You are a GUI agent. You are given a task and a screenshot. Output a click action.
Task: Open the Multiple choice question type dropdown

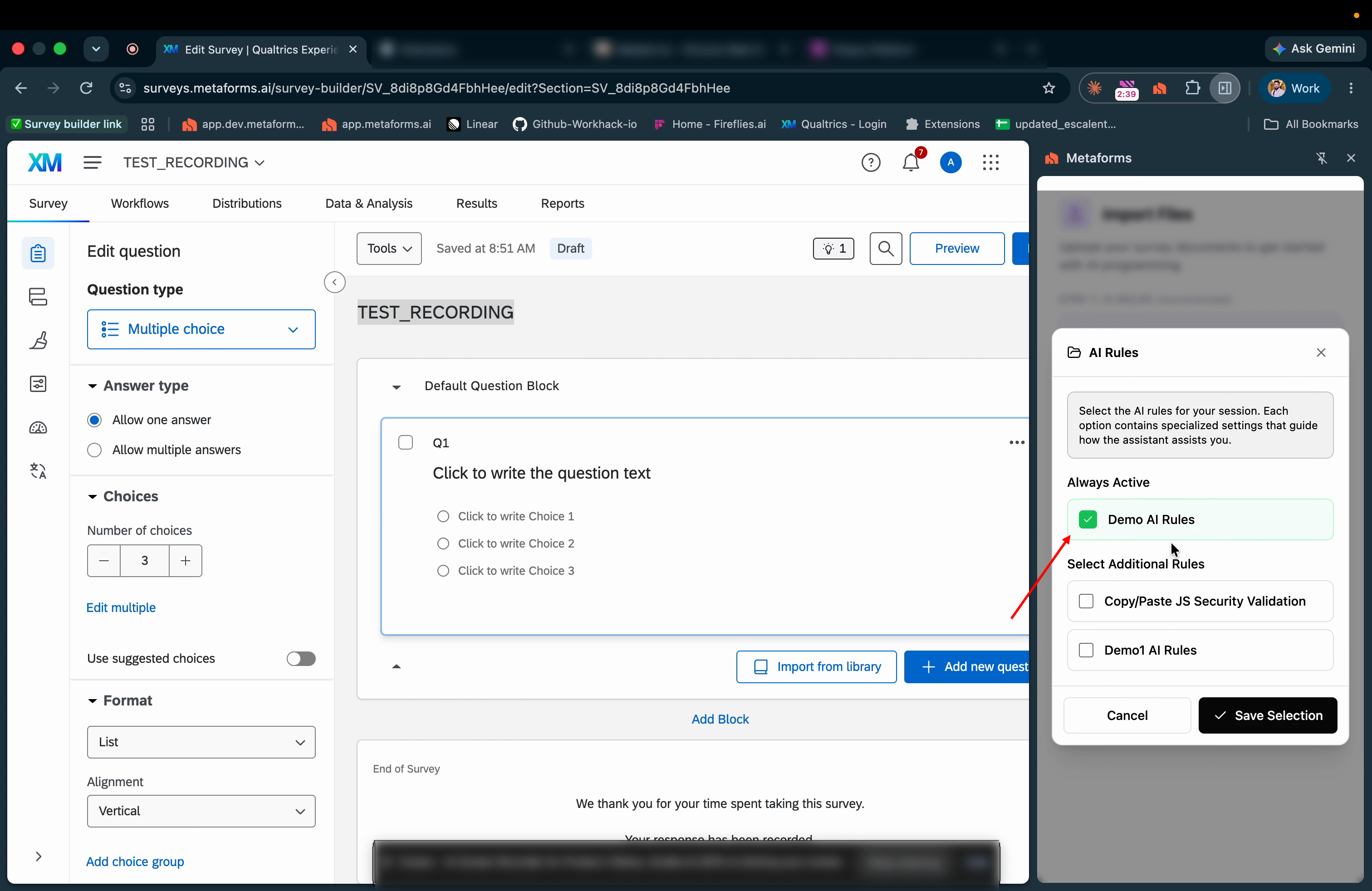(201, 329)
